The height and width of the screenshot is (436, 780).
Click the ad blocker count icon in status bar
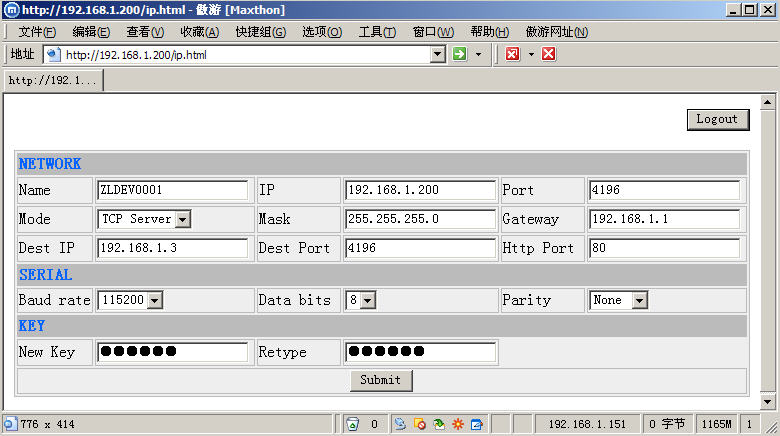click(352, 424)
